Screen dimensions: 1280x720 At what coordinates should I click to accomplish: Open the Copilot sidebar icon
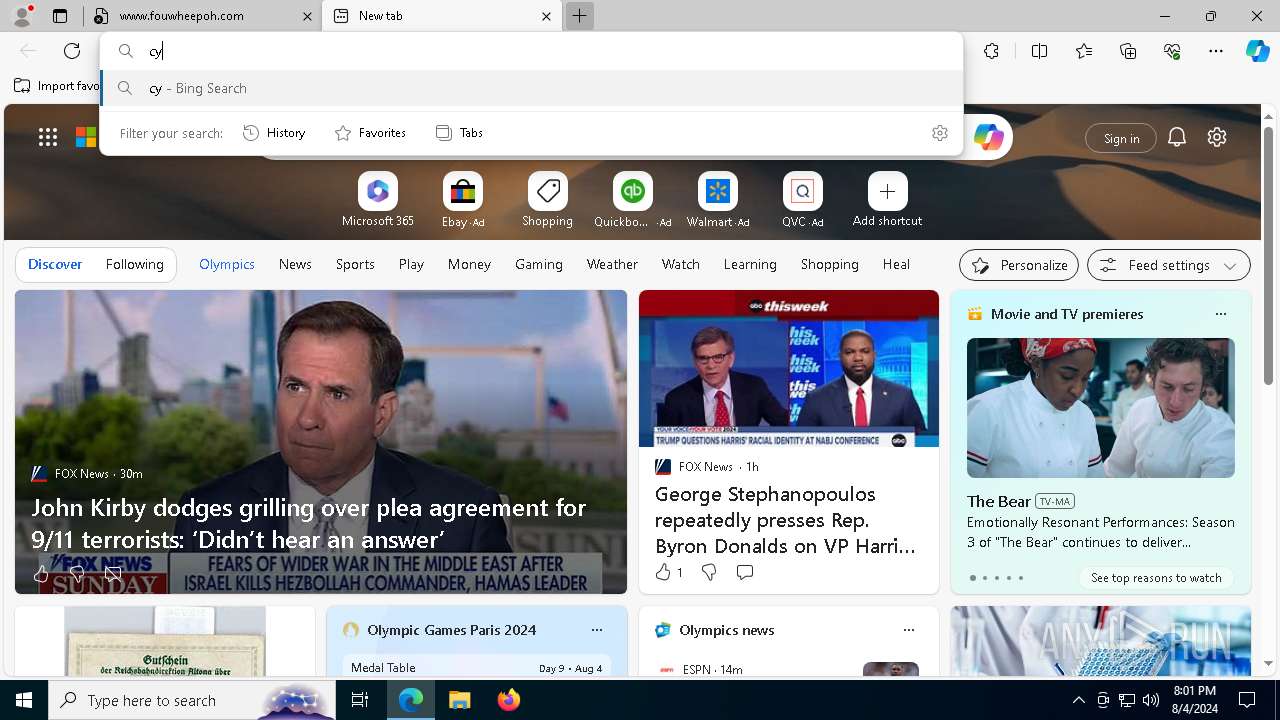1258,51
